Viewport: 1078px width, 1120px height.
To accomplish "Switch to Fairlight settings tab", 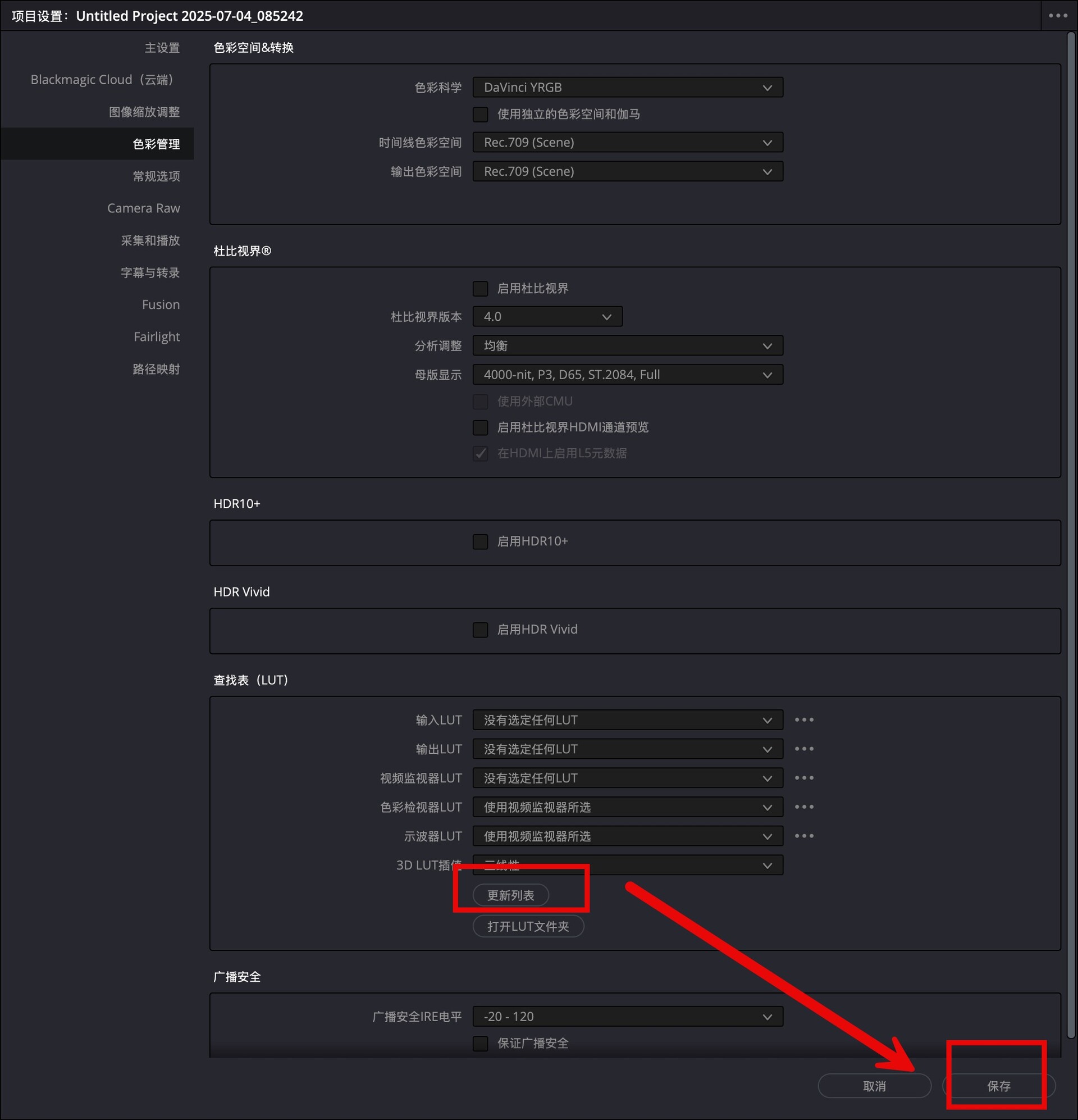I will click(157, 336).
